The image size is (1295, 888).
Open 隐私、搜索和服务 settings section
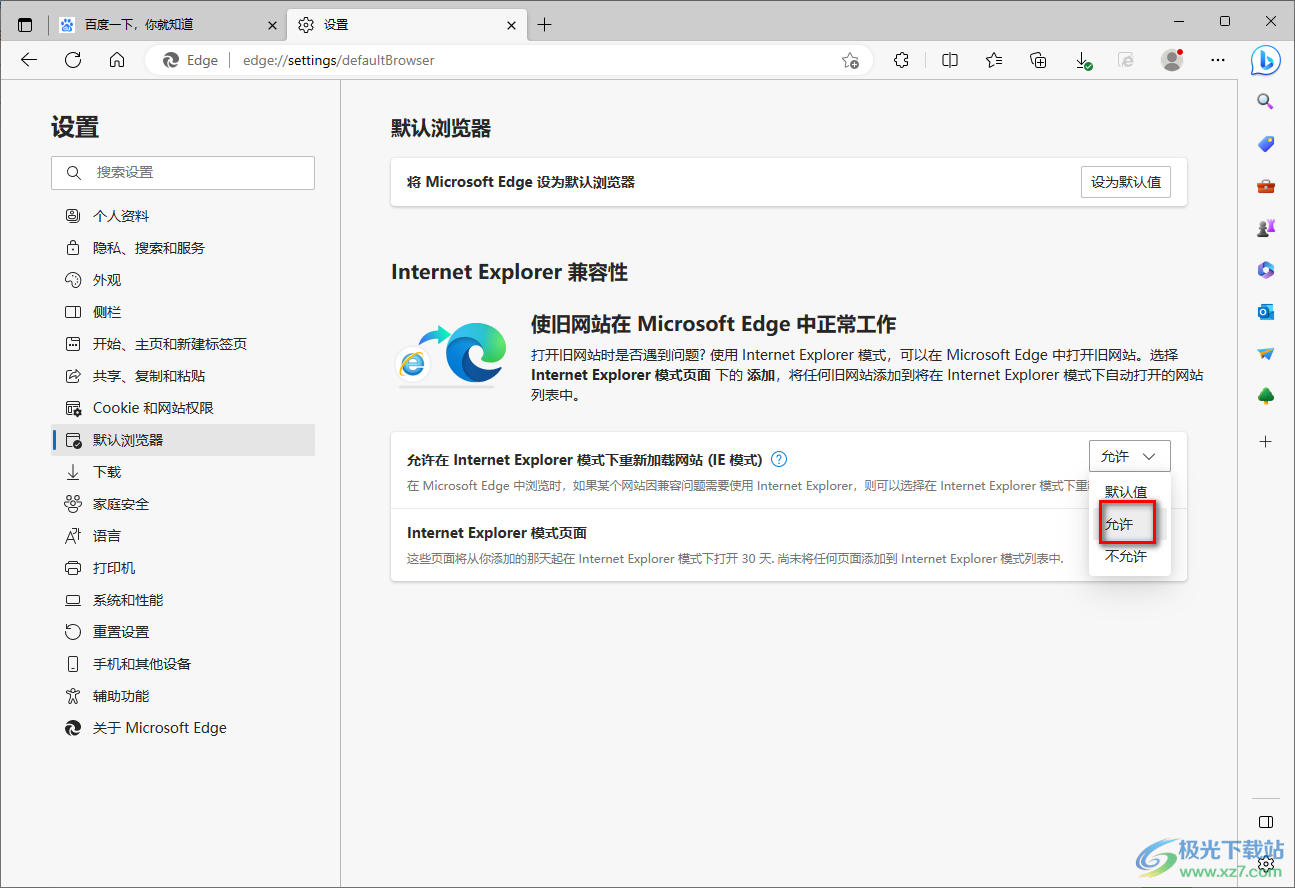click(183, 248)
